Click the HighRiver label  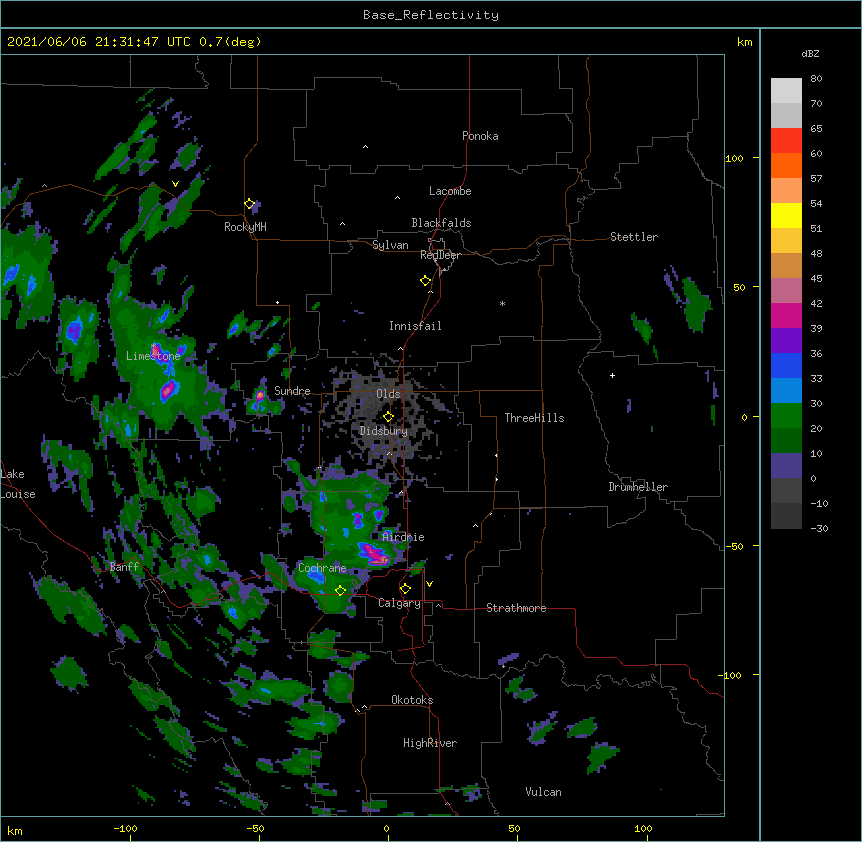click(x=430, y=743)
